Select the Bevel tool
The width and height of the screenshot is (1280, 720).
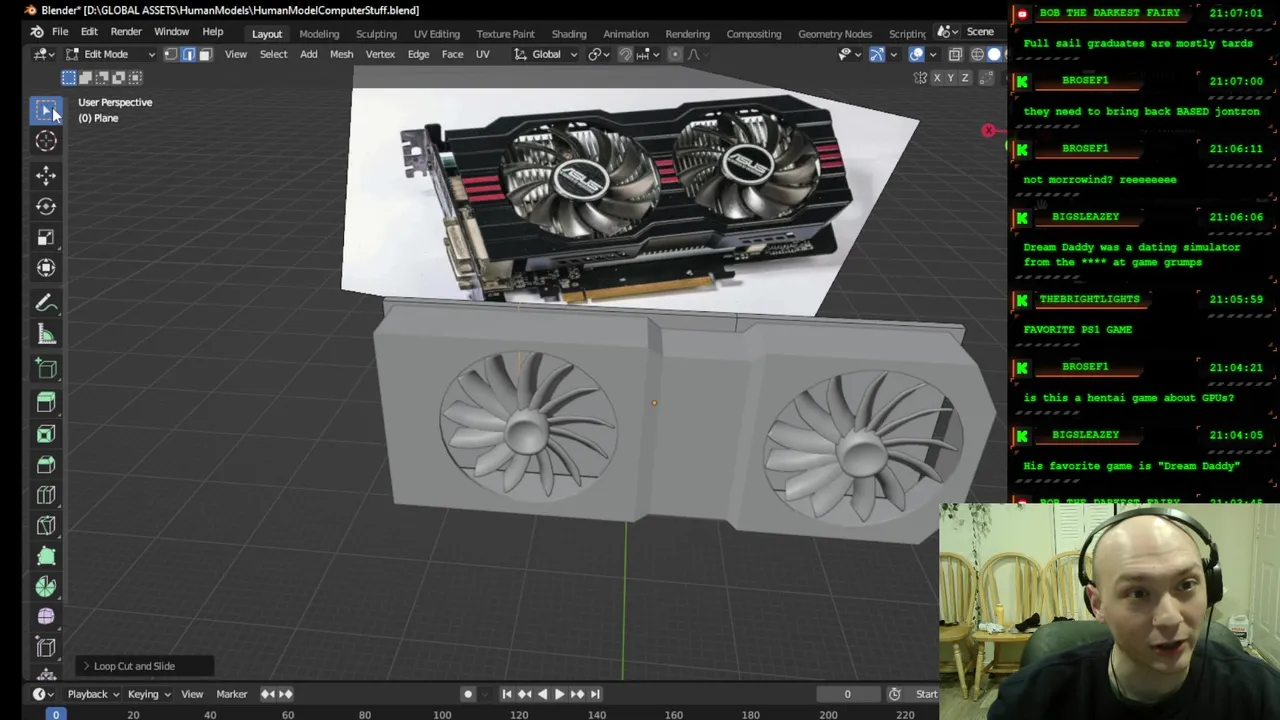[x=46, y=465]
